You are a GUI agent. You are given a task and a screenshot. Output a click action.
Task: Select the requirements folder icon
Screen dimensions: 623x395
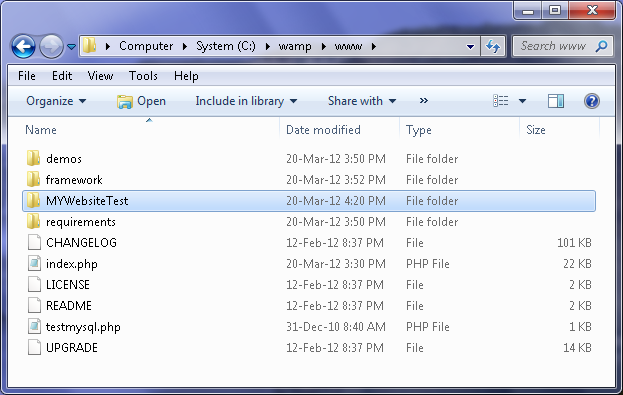coord(33,221)
